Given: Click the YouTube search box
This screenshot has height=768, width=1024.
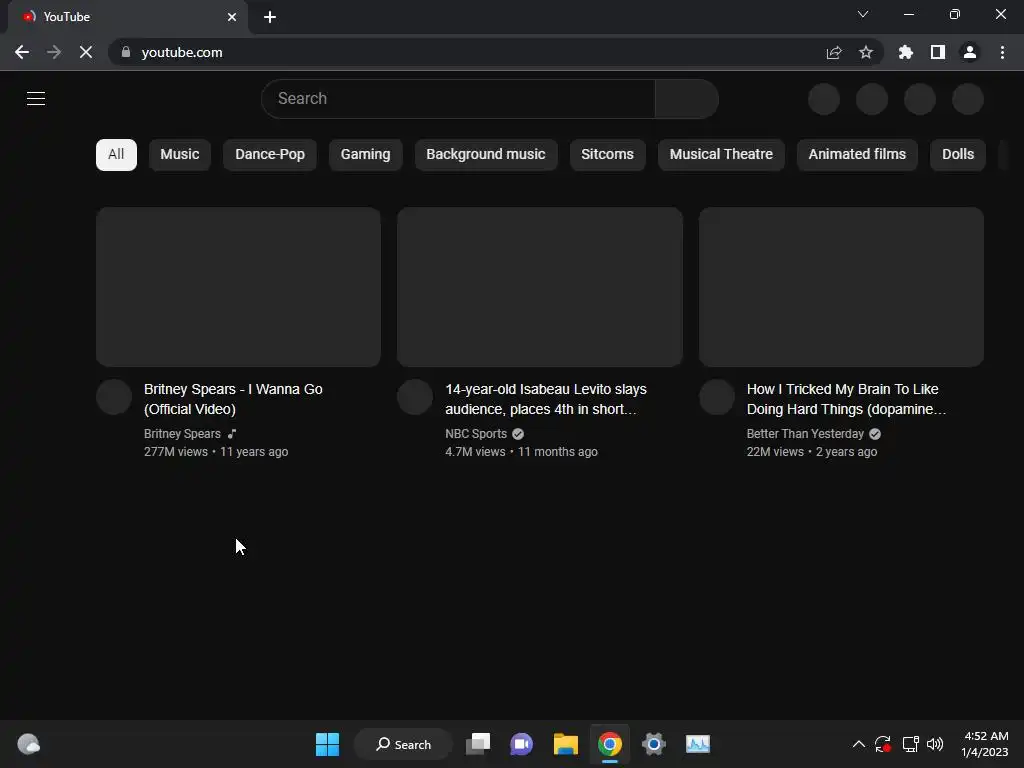Looking at the screenshot, I should coord(458,99).
